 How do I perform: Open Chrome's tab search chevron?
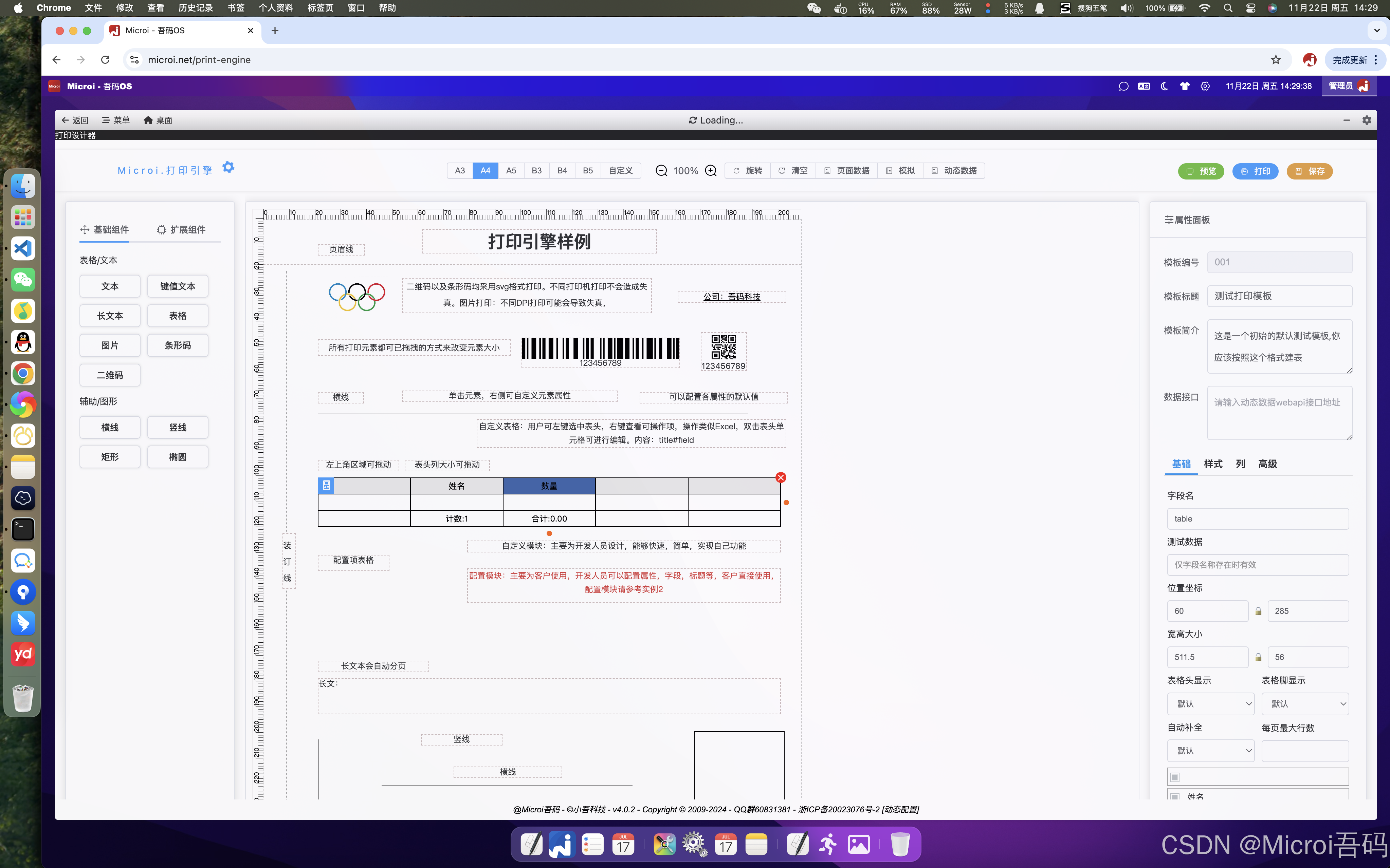1377,31
